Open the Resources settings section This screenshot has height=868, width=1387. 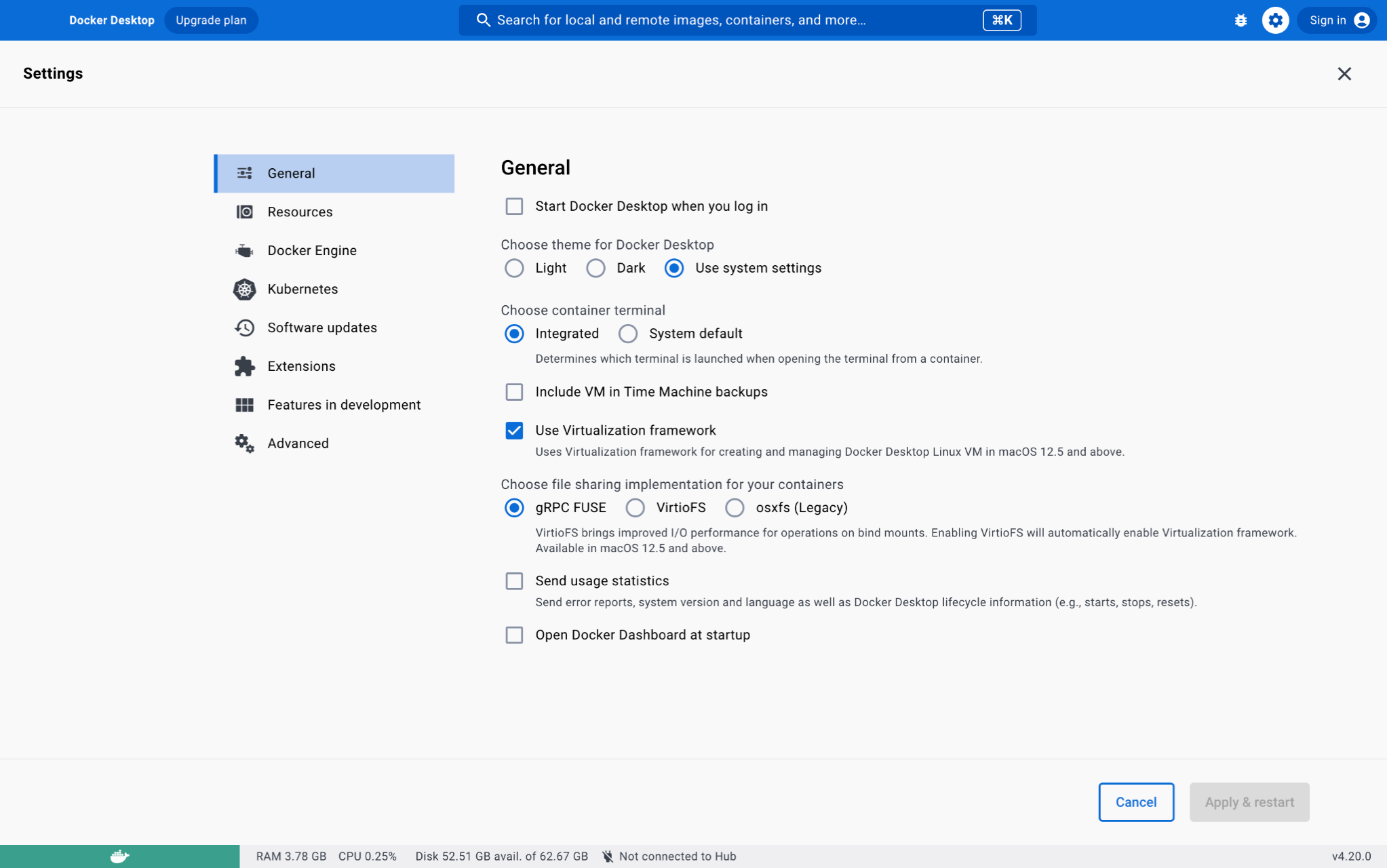click(300, 212)
